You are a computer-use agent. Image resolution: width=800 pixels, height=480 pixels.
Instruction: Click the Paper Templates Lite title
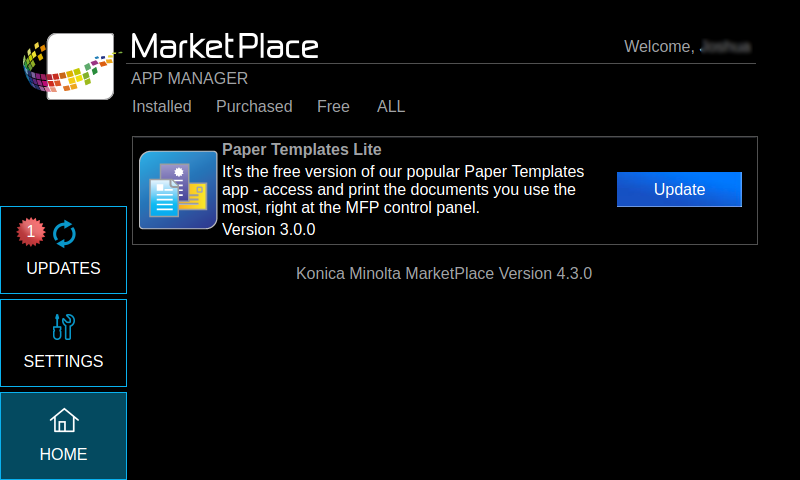[302, 149]
